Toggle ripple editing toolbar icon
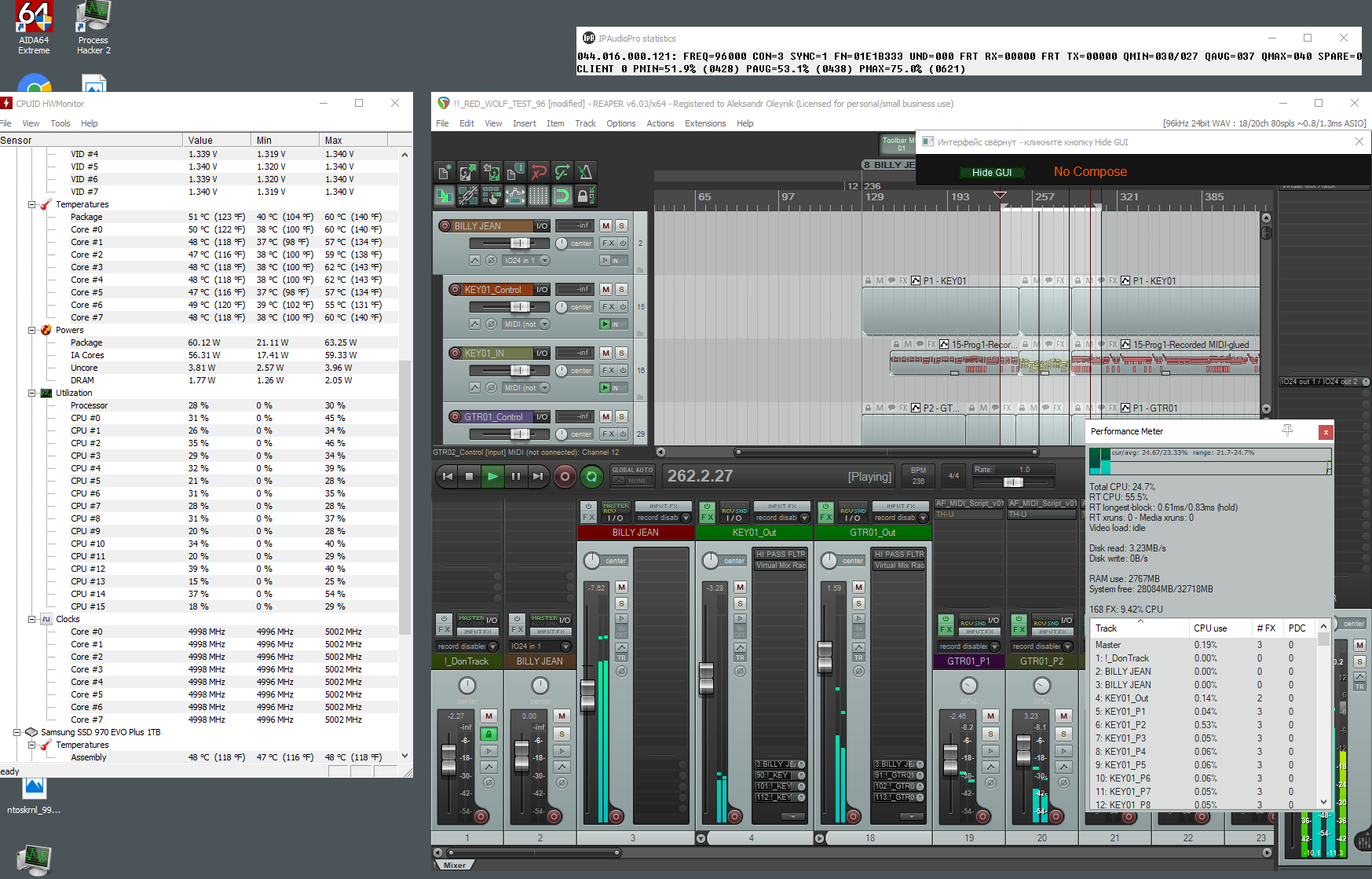 [492, 196]
